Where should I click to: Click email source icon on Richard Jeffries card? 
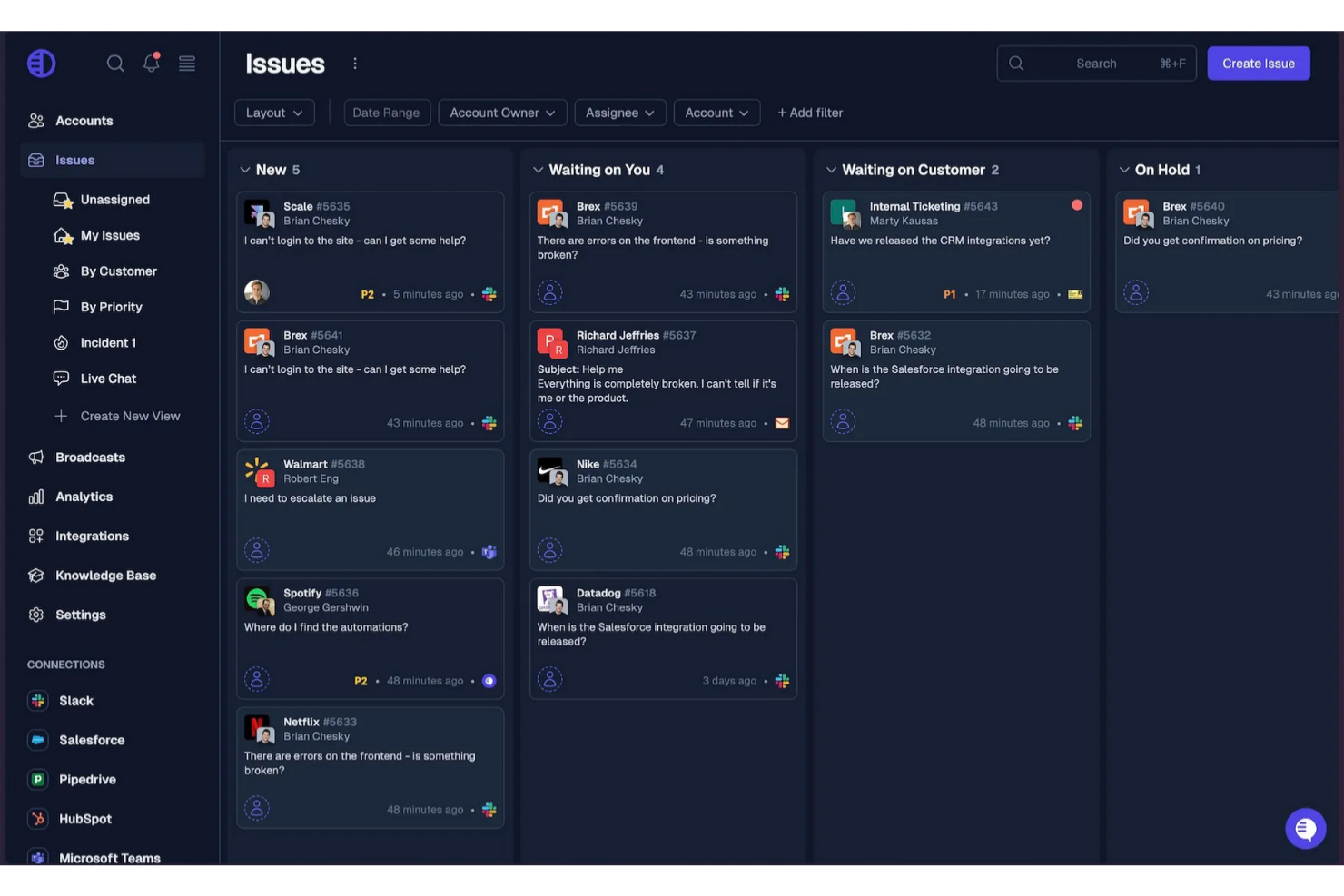click(x=782, y=423)
